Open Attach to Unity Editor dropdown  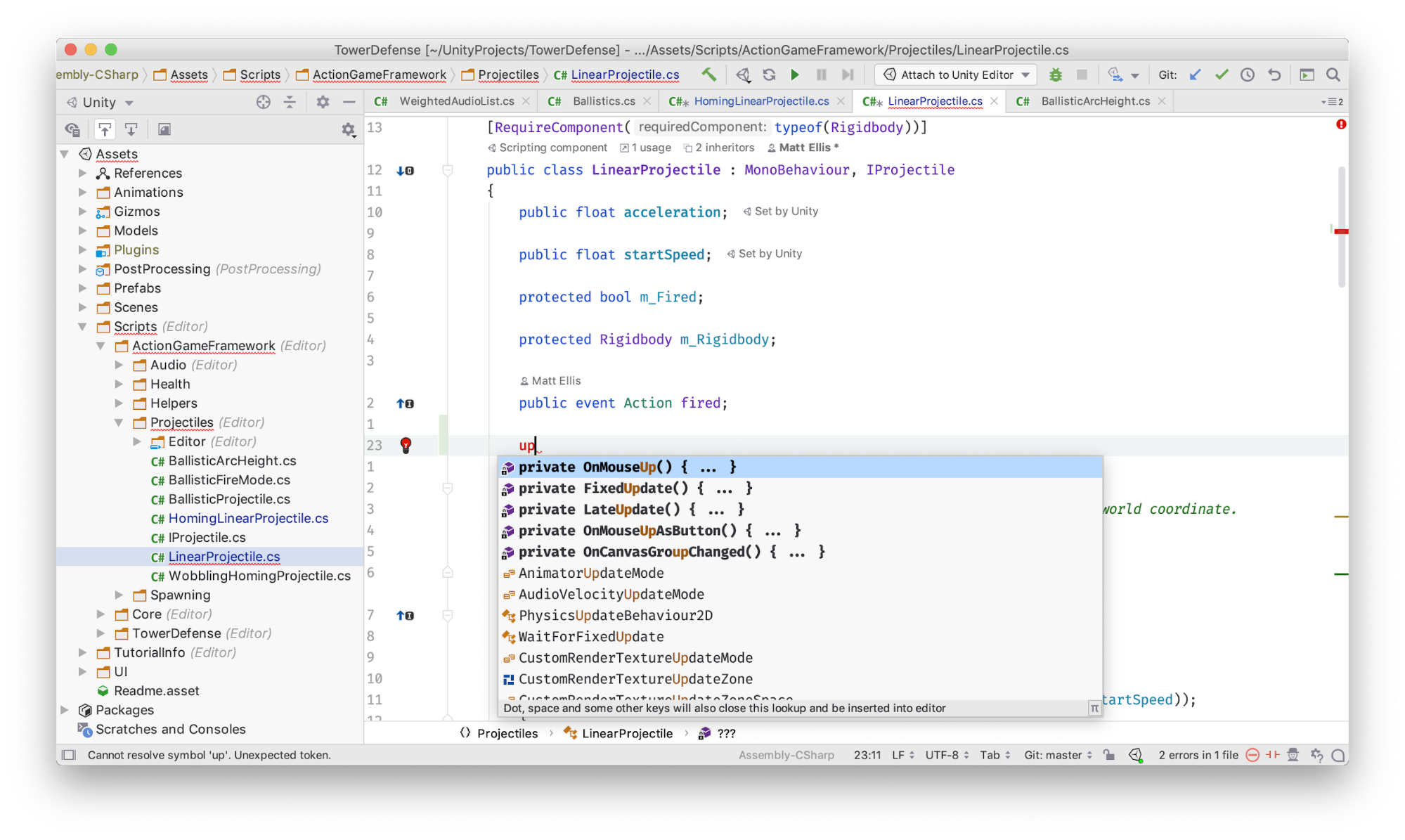point(957,75)
